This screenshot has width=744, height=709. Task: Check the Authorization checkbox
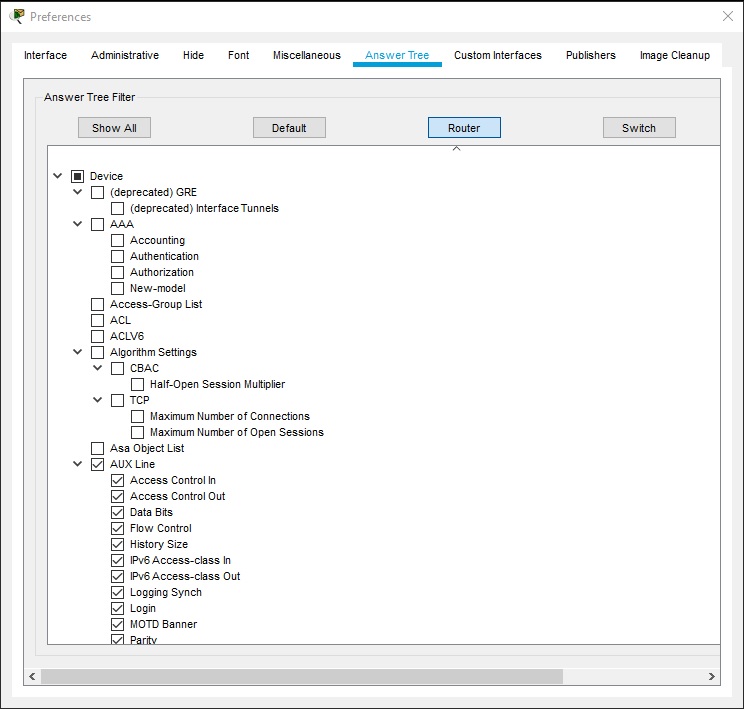(x=117, y=272)
